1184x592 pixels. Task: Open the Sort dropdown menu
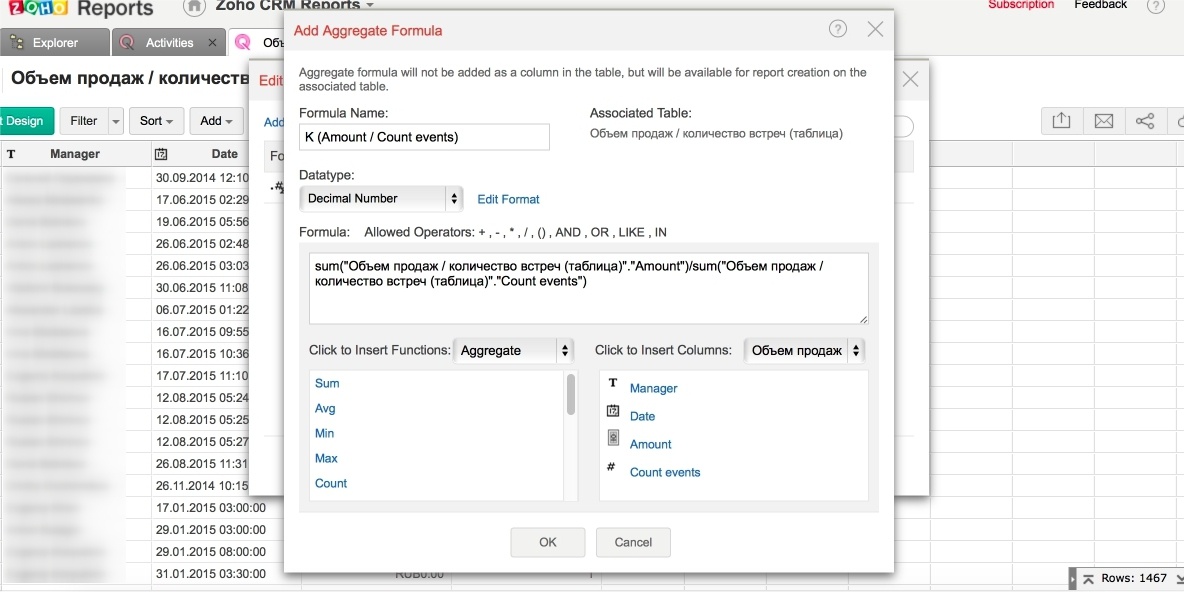pos(156,121)
